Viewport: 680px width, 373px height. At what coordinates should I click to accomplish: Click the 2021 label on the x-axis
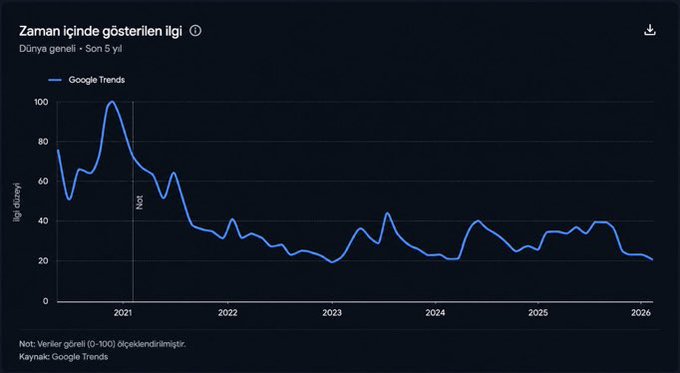pos(123,313)
